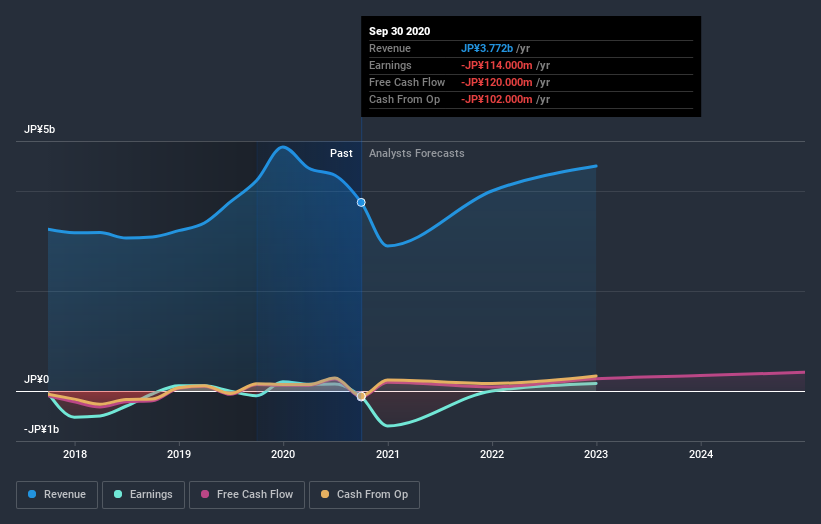Click the Analysts Forecasts label
Screen dimensions: 821x524
click(417, 153)
